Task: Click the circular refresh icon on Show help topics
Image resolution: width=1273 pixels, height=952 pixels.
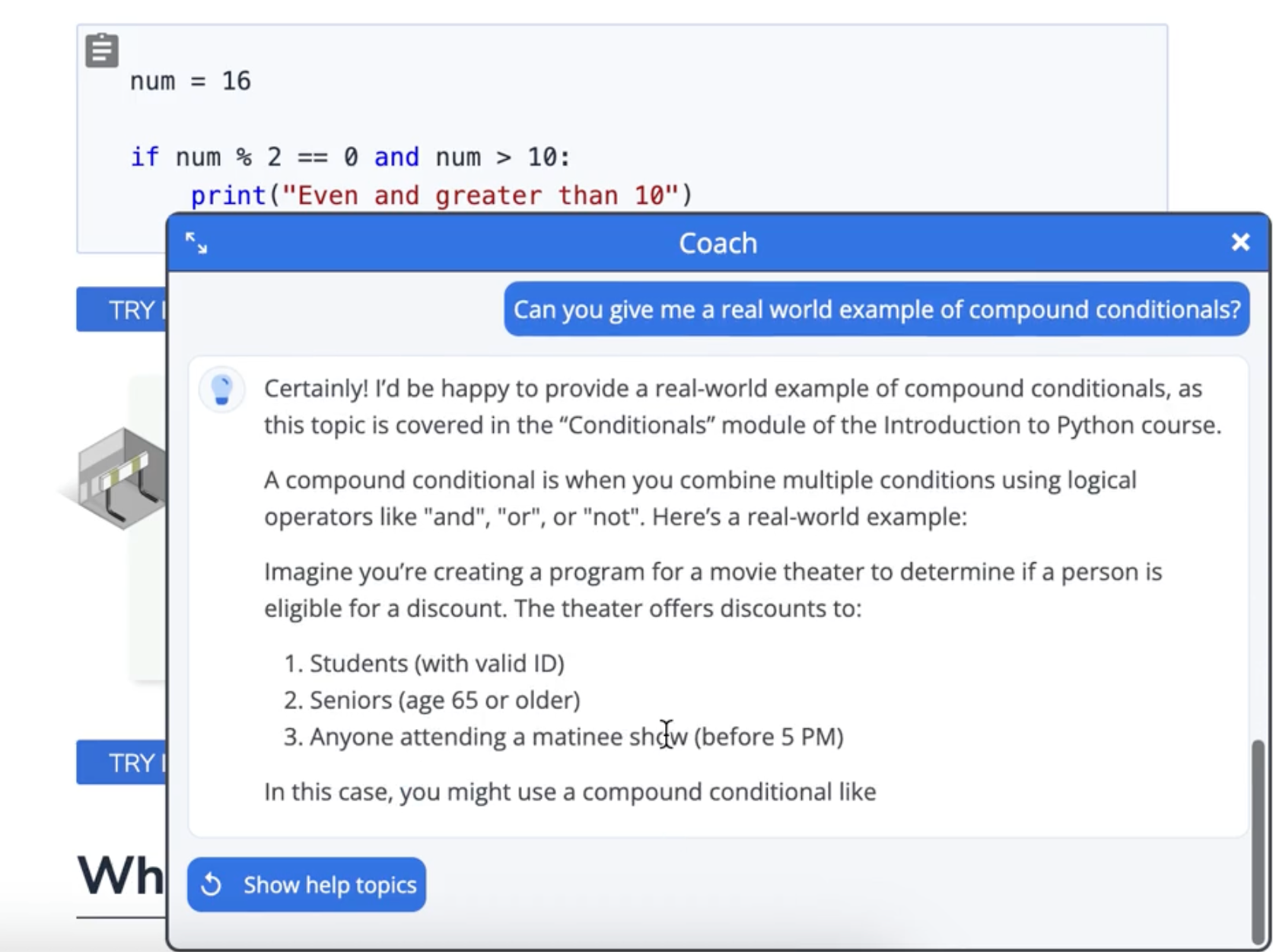Action: pyautogui.click(x=211, y=884)
